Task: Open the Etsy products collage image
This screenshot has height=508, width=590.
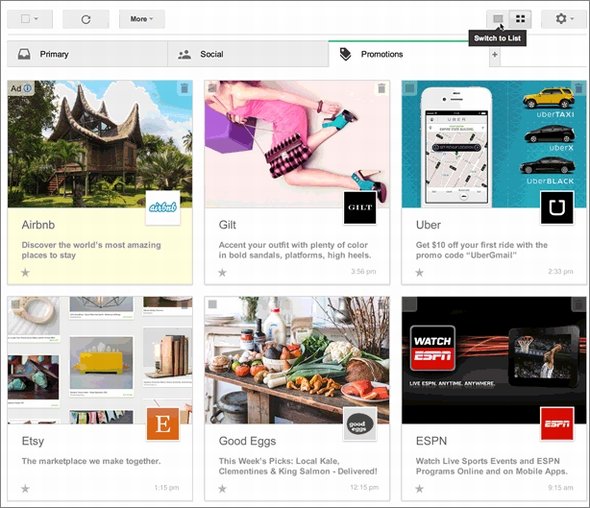Action: tap(100, 360)
